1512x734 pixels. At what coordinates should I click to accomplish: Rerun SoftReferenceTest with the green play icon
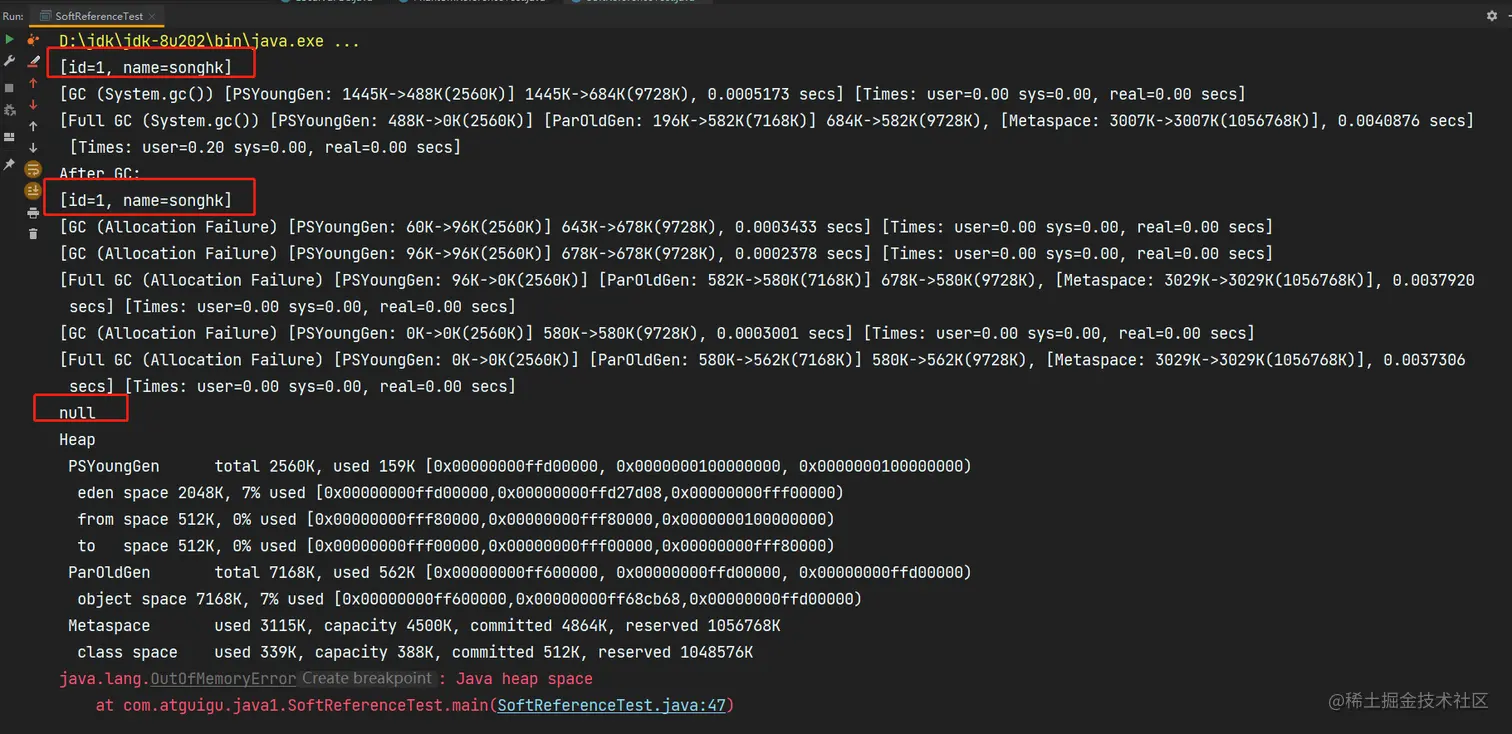(9, 39)
